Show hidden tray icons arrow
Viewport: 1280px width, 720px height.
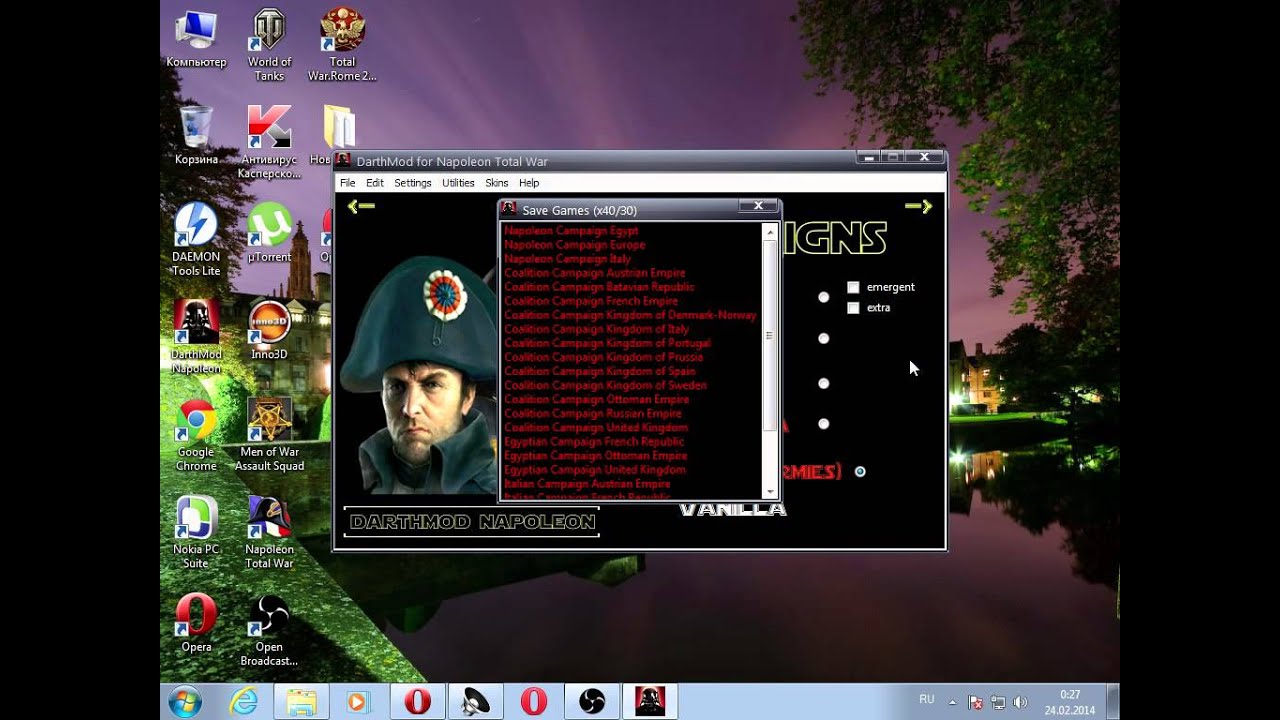952,702
